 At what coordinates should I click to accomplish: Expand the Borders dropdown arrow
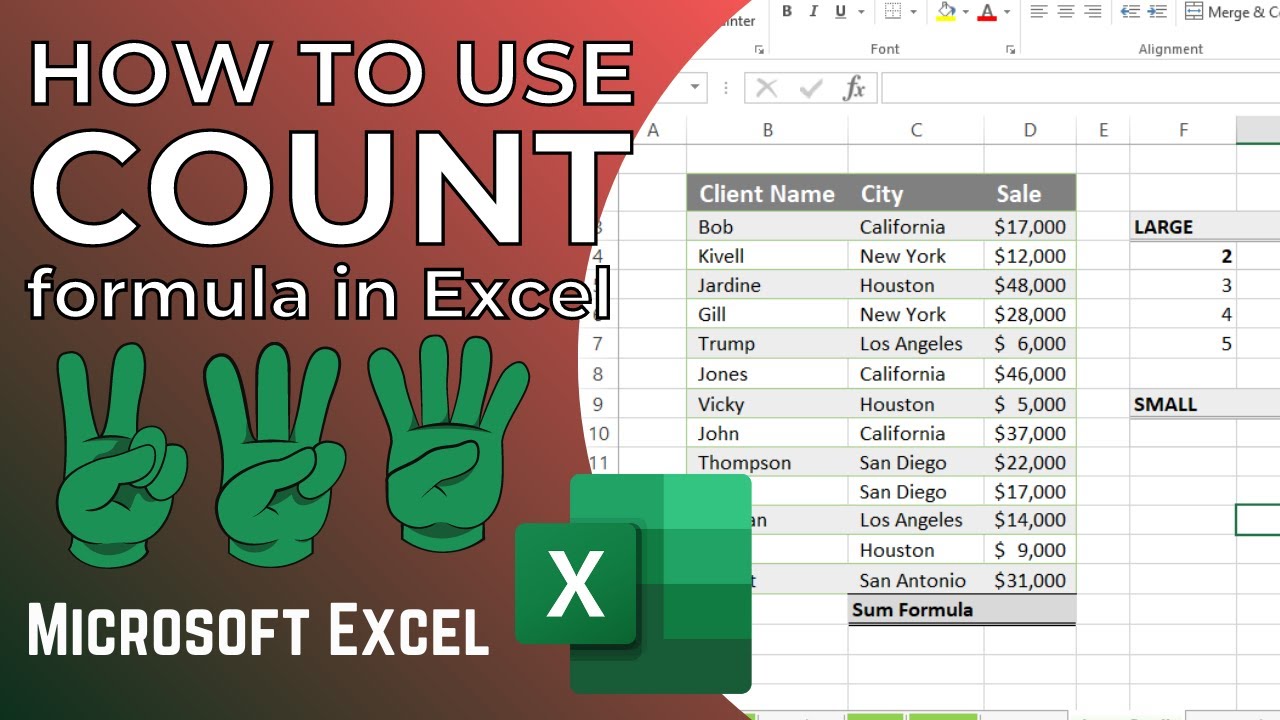(x=915, y=12)
